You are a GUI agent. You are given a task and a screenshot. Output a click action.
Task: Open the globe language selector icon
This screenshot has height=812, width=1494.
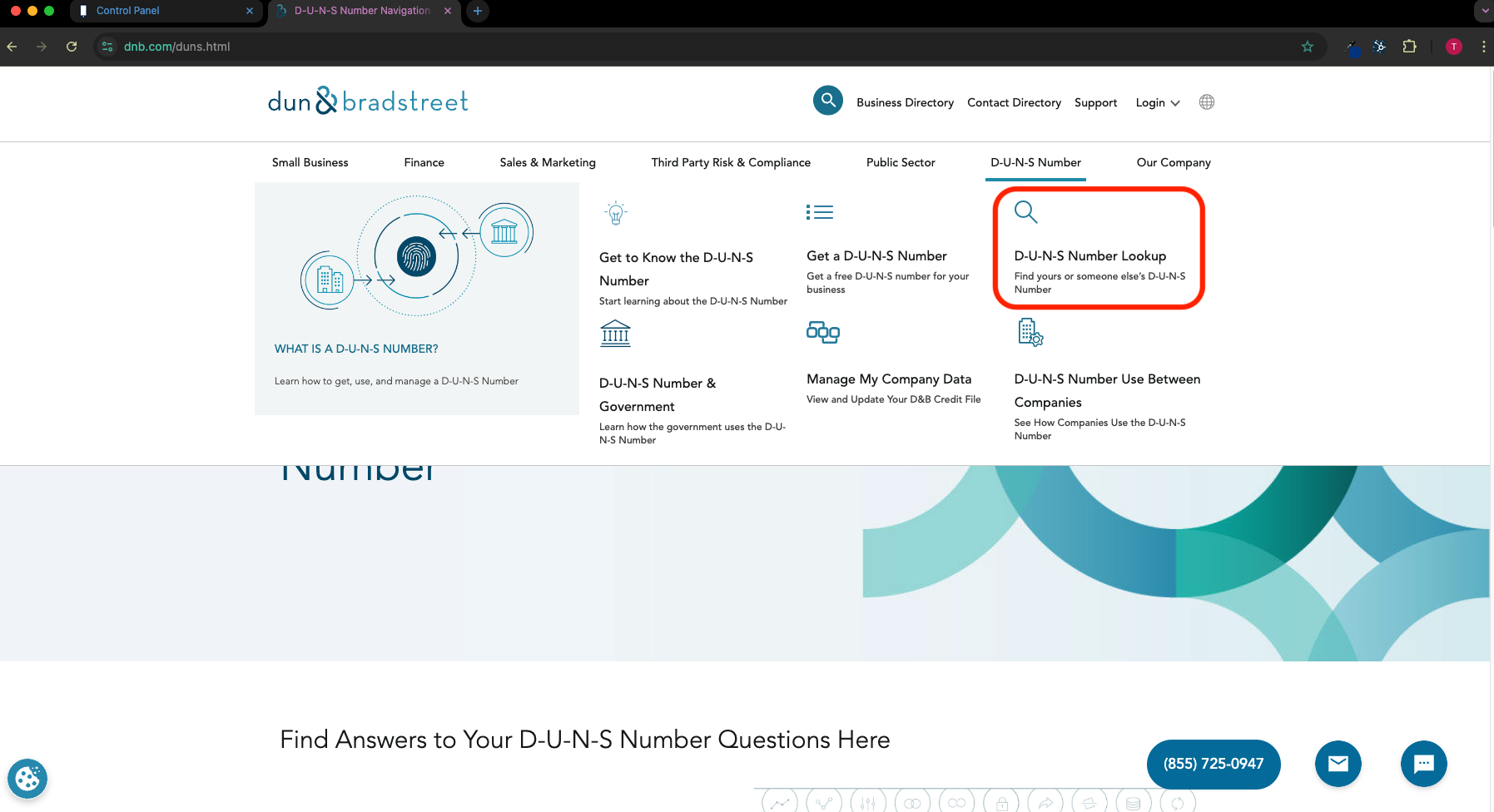coord(1206,102)
